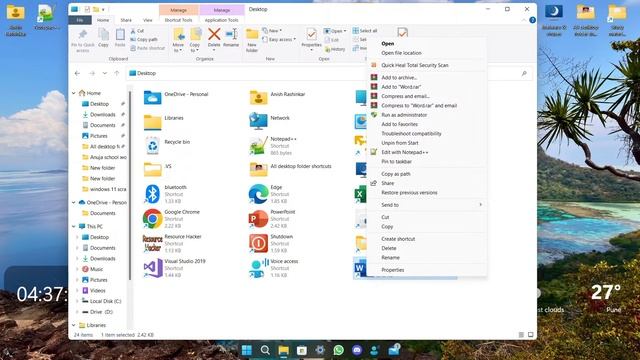Select the bluetooth shortcut icon
This screenshot has width=640, height=360.
(x=153, y=194)
